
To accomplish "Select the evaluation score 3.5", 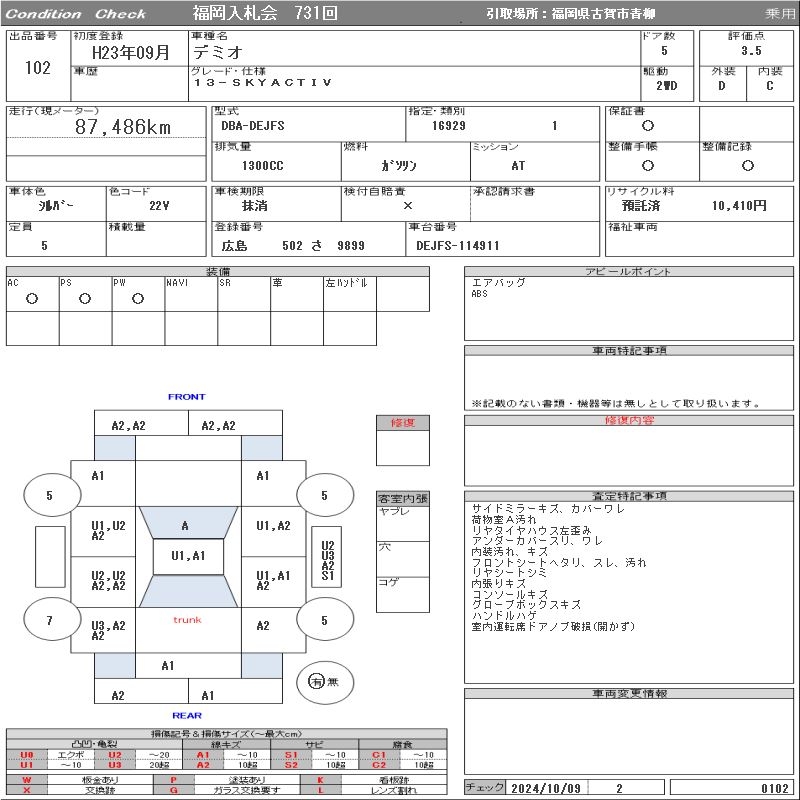I will click(x=752, y=51).
